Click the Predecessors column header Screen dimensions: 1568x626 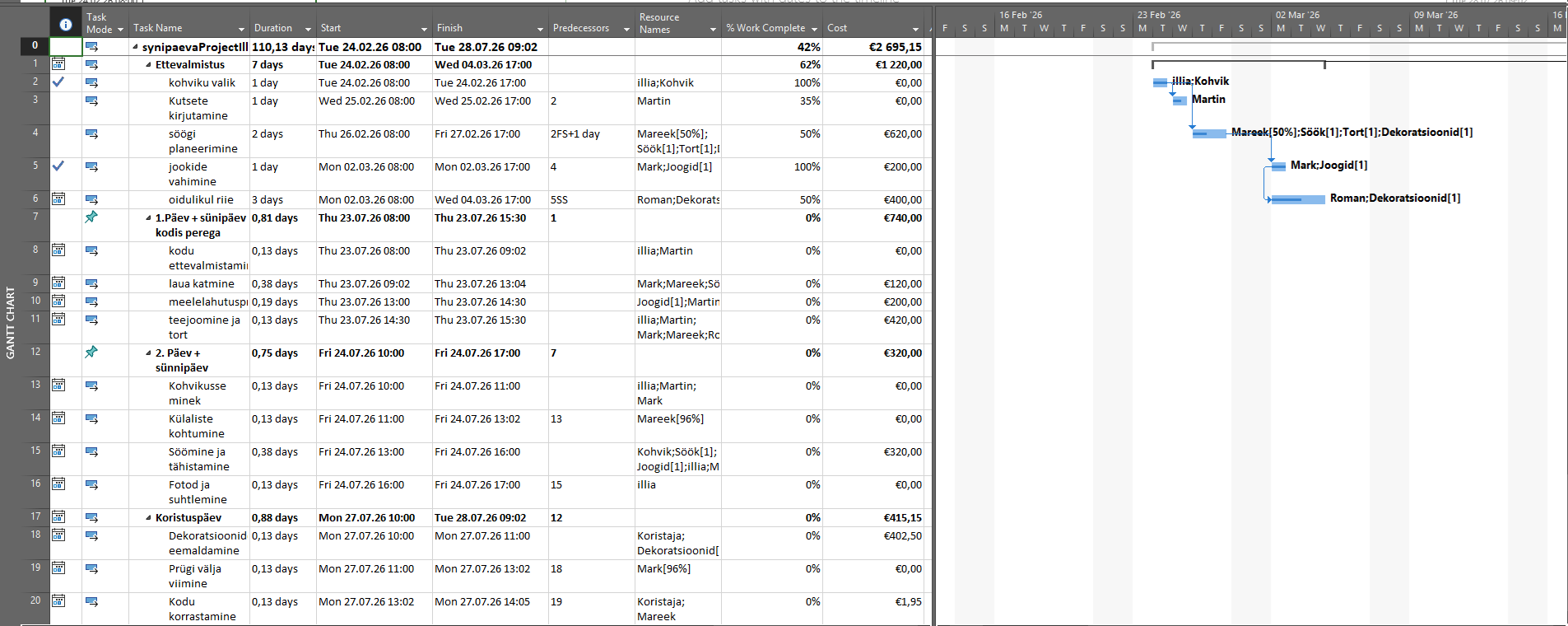(x=581, y=28)
